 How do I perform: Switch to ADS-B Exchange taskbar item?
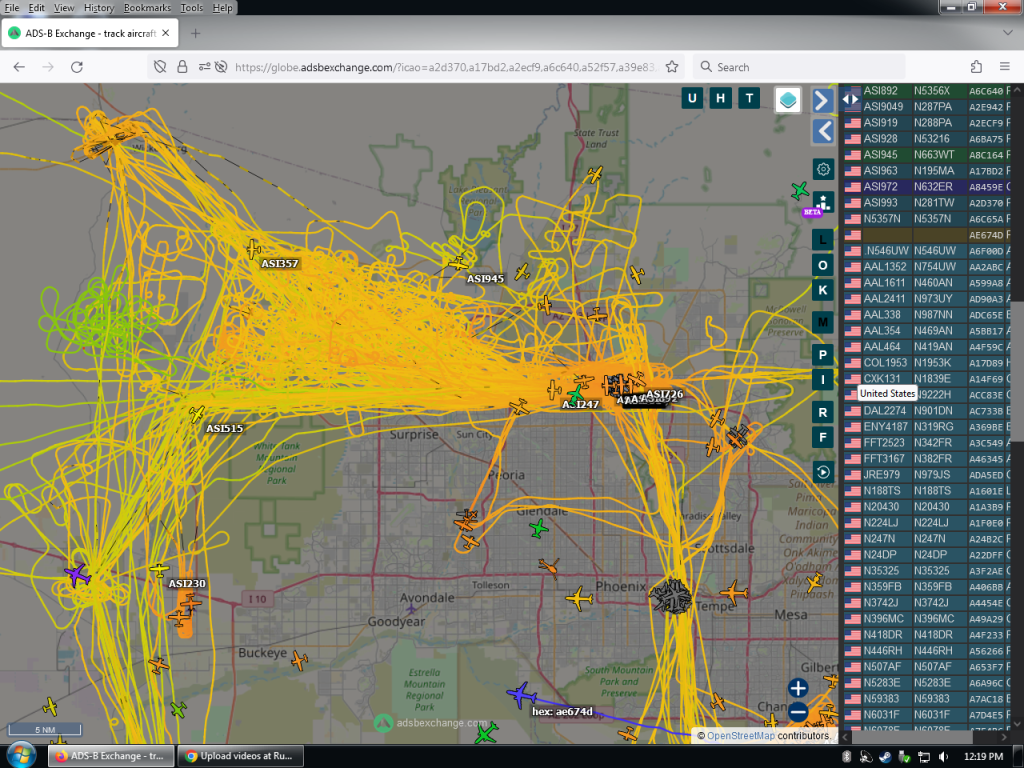coord(111,756)
